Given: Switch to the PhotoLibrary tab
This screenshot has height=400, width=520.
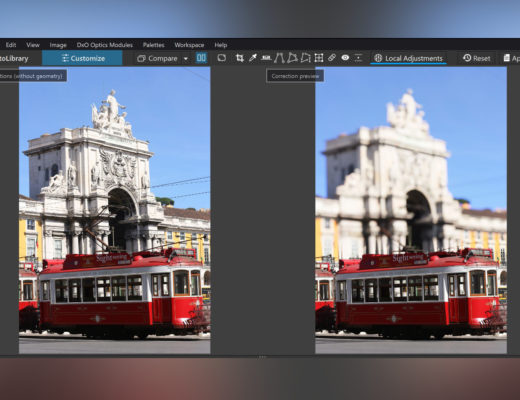Looking at the screenshot, I should click(x=14, y=58).
